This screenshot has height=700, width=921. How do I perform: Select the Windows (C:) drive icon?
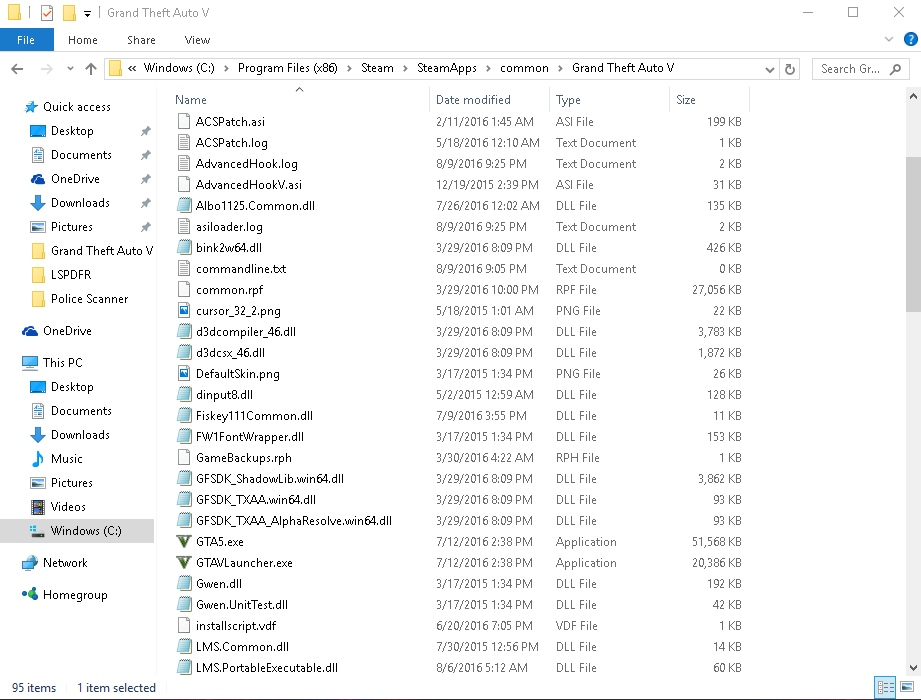[38, 531]
